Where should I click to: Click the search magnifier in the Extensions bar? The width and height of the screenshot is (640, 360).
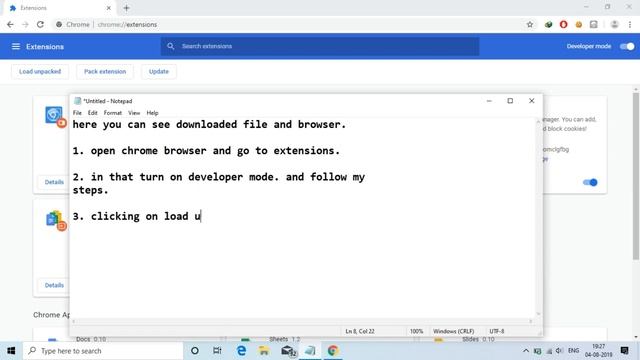coord(171,47)
